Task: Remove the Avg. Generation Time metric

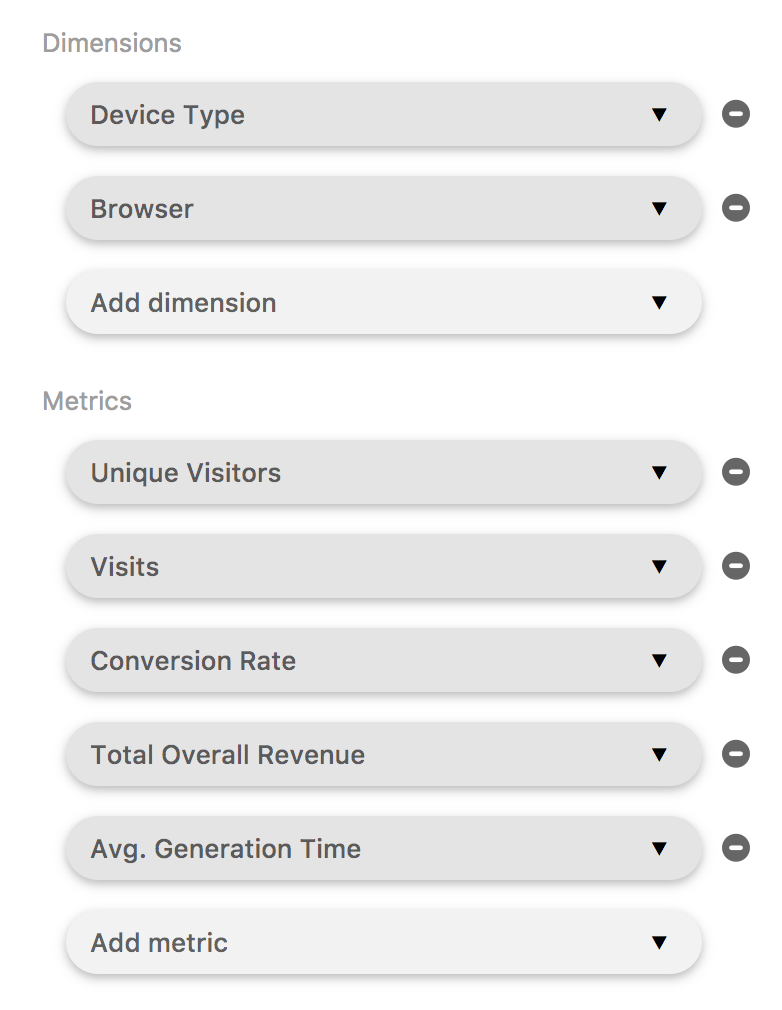Action: 735,848
